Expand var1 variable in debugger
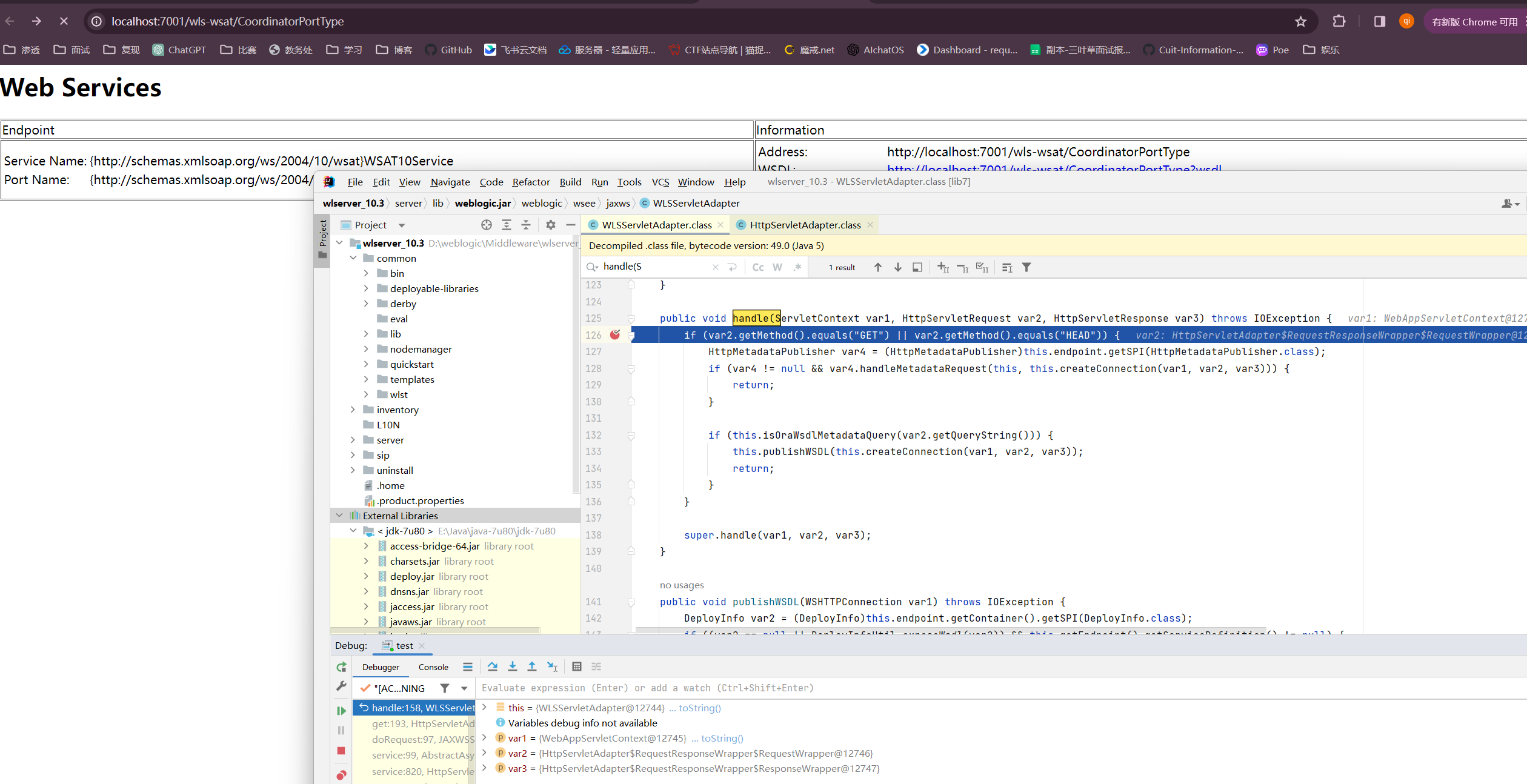The width and height of the screenshot is (1527, 784). point(485,738)
